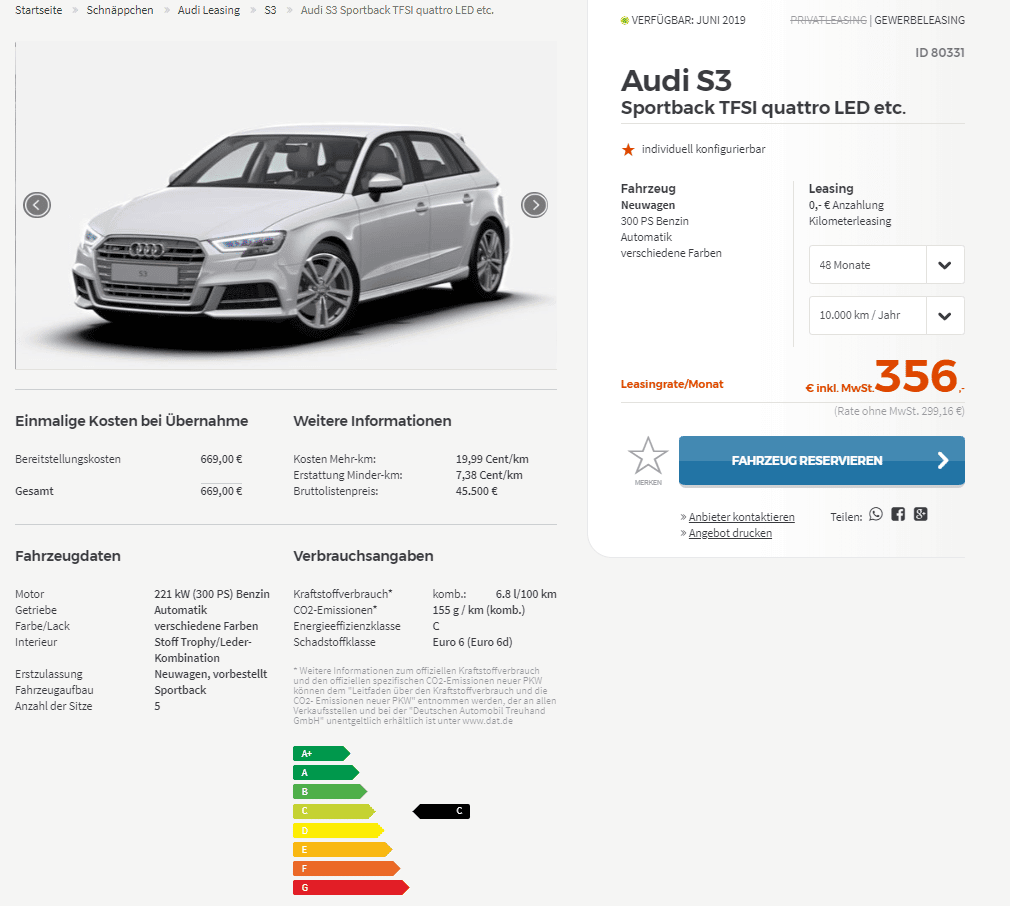Click the 7,38 Cent/km value
The width and height of the screenshot is (1010, 906).
click(x=489, y=475)
